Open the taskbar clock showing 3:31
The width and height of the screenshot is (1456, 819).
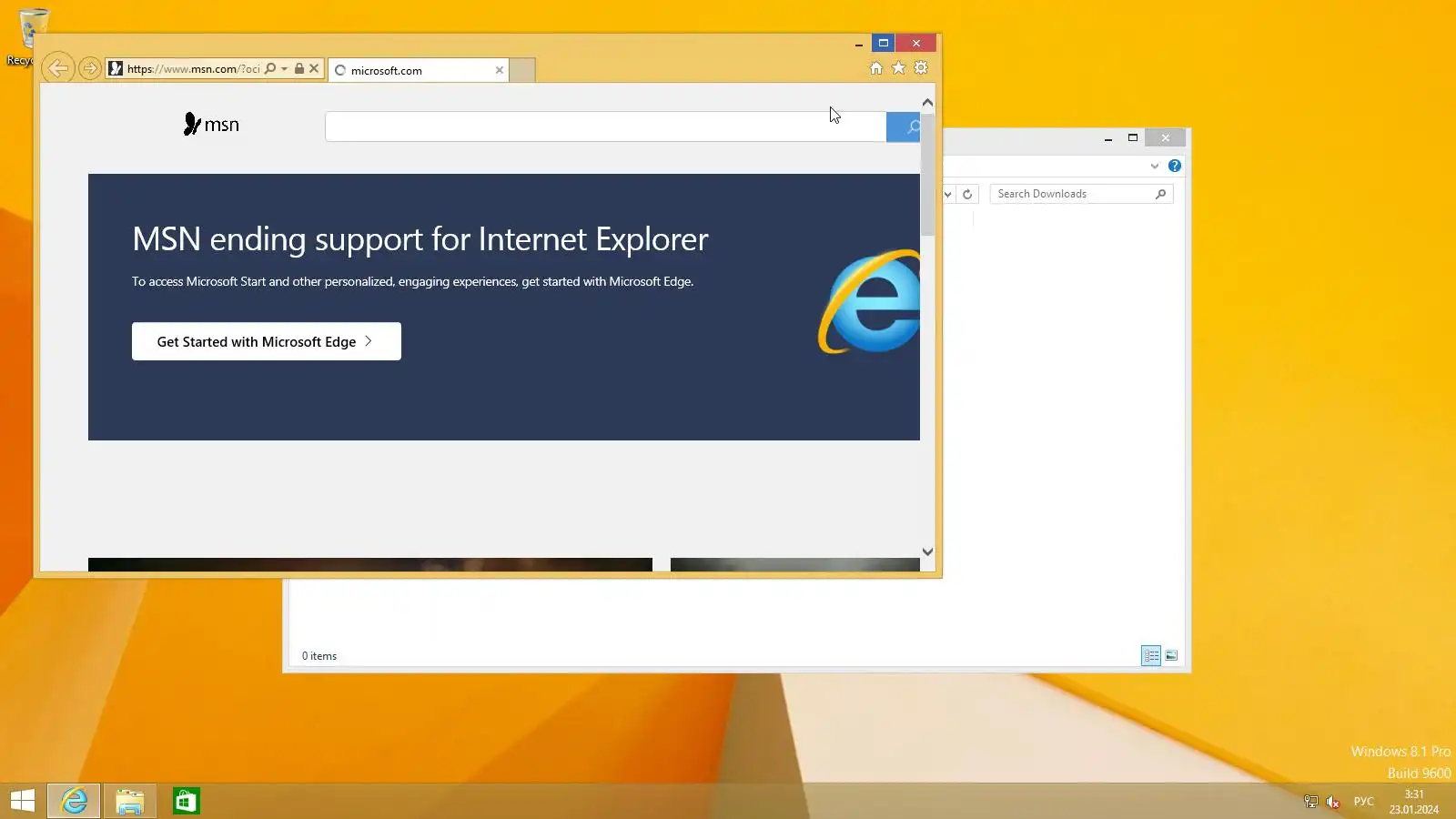tap(1414, 802)
